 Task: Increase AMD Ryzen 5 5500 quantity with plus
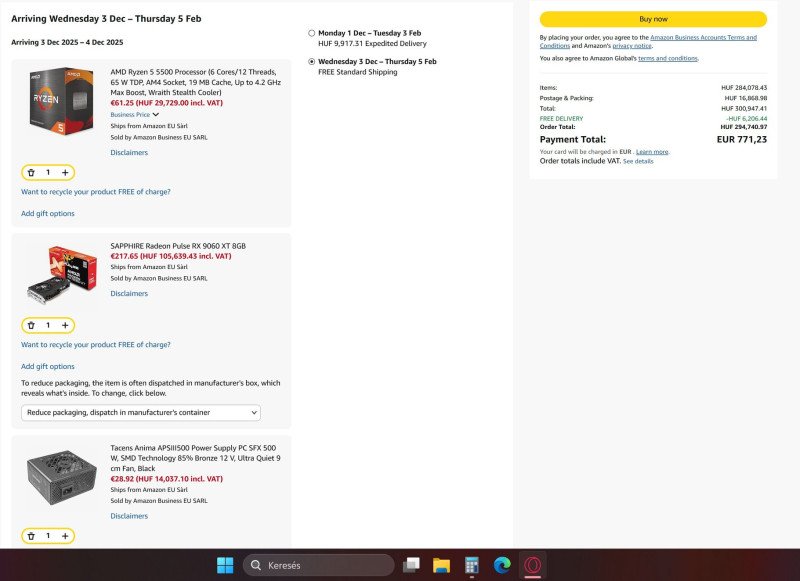65,172
